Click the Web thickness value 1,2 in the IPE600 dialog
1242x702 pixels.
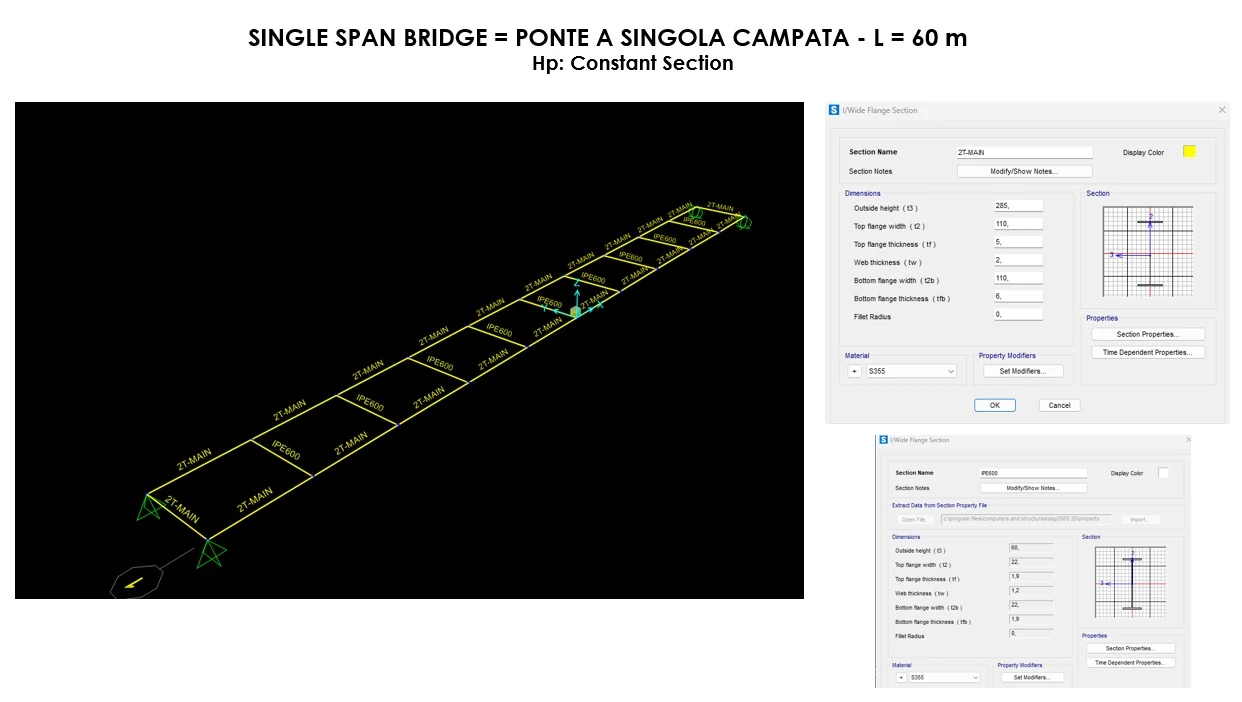pyautogui.click(x=1031, y=592)
